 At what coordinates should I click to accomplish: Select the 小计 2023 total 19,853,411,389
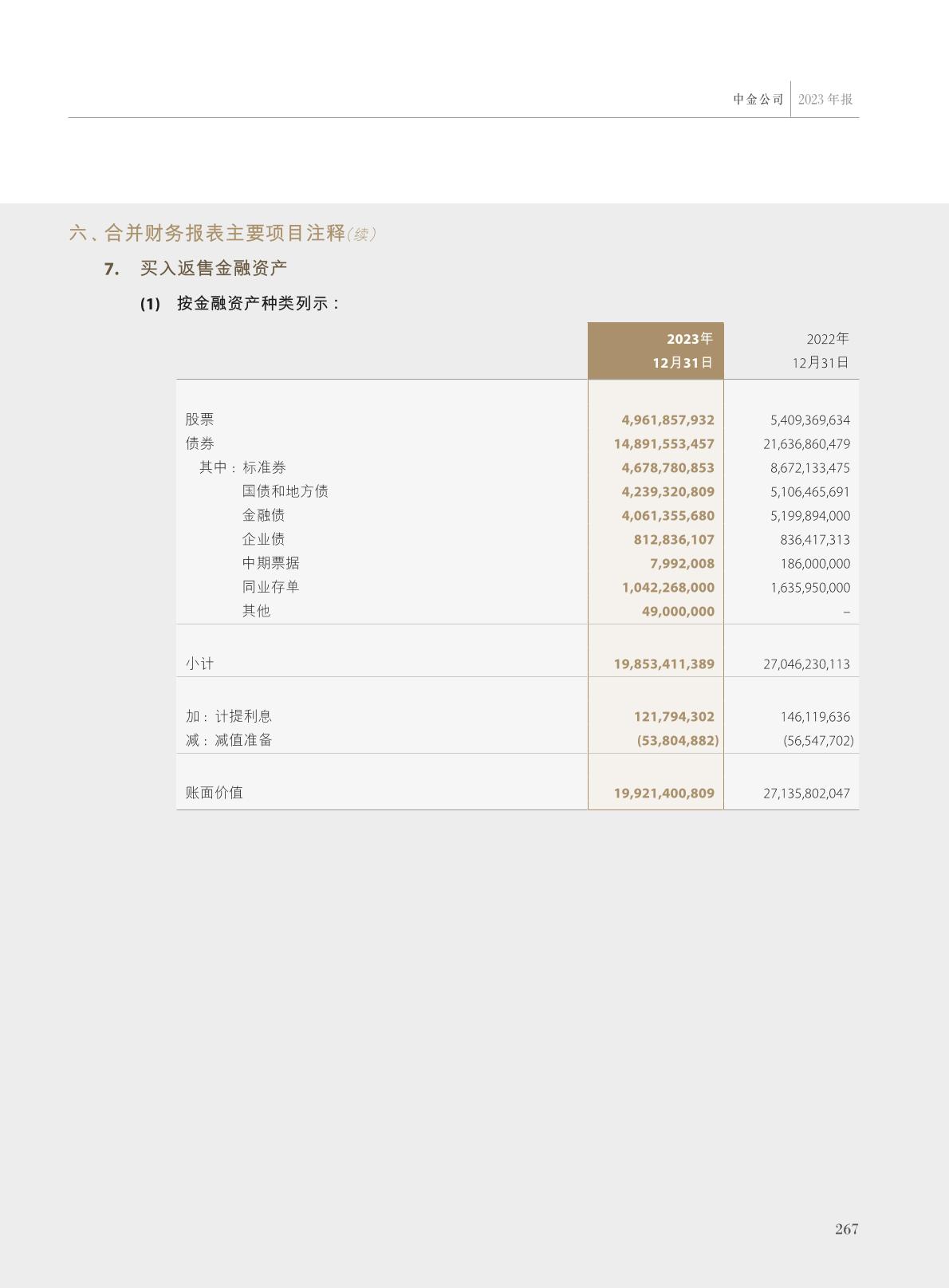pos(664,664)
